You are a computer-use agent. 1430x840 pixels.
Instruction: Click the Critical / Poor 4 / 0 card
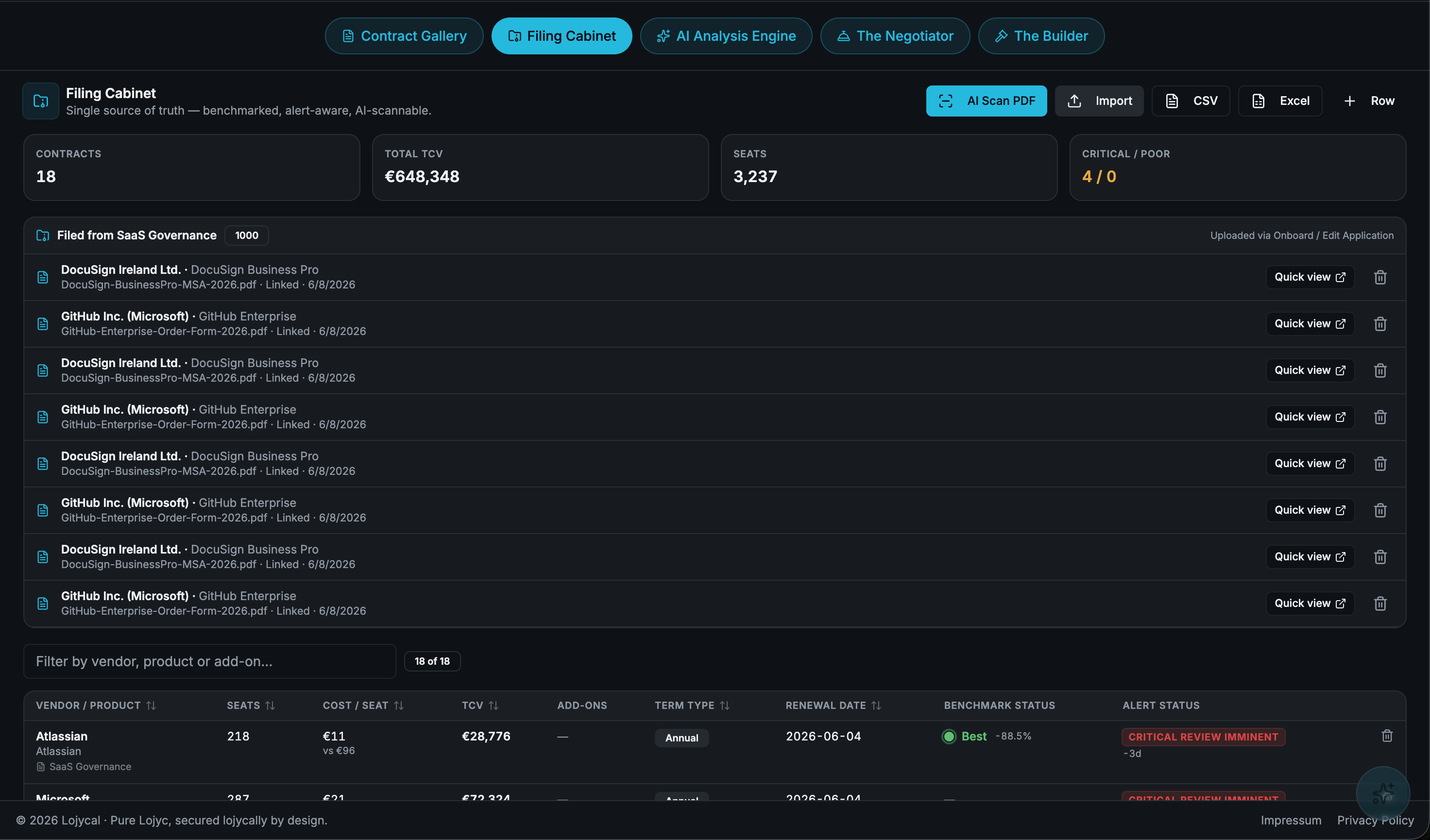pyautogui.click(x=1238, y=168)
